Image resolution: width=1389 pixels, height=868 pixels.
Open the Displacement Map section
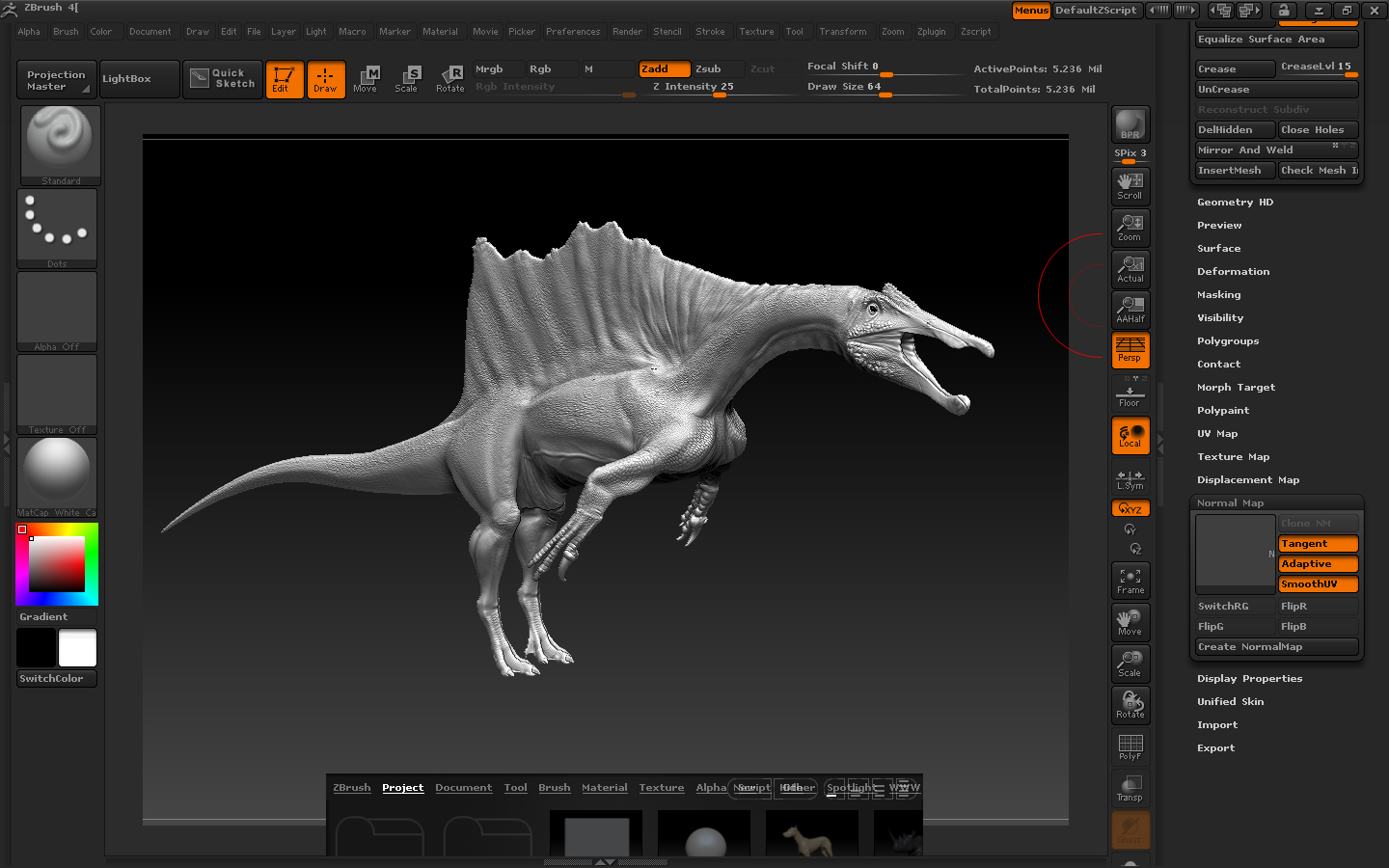point(1247,480)
